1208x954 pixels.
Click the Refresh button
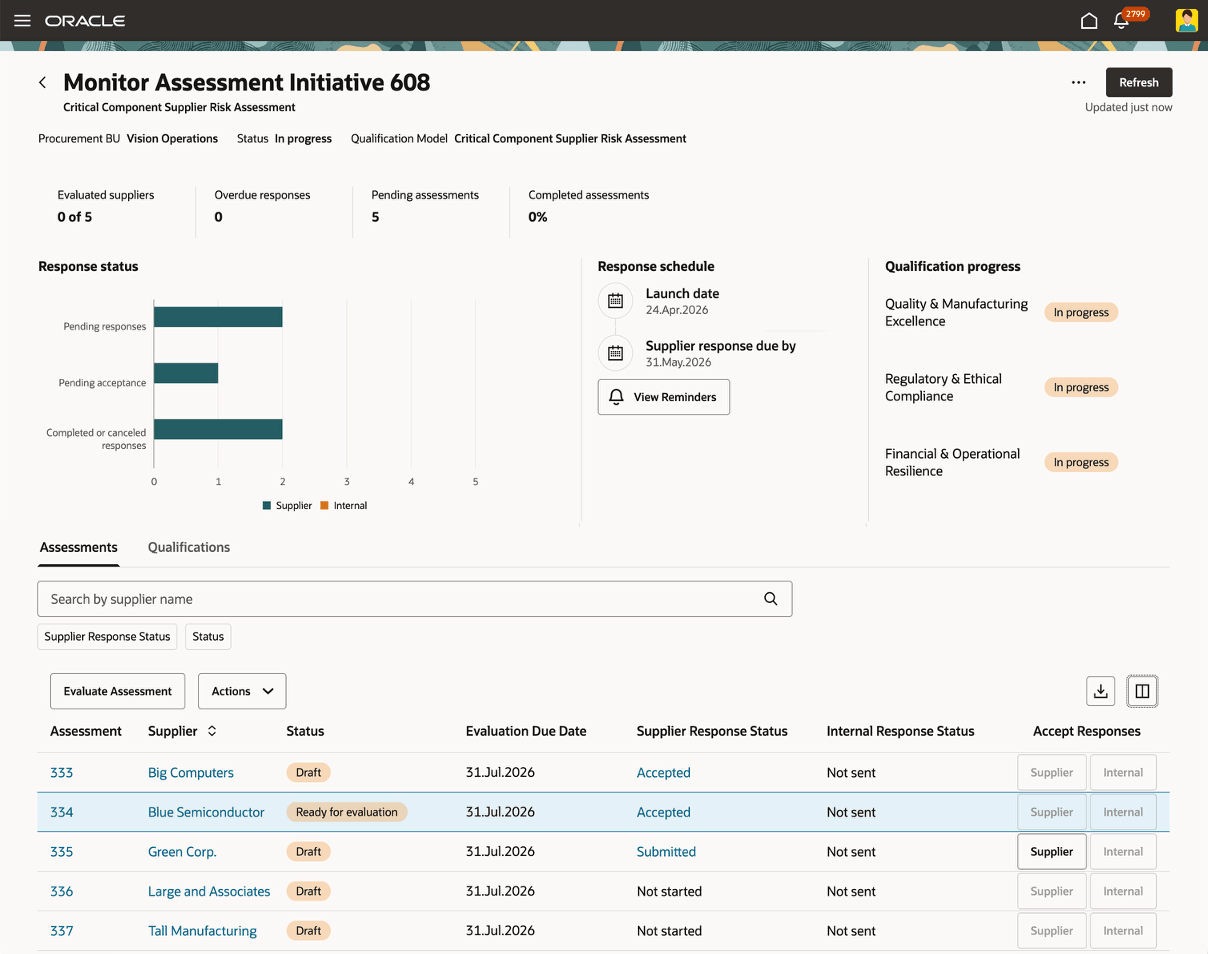pos(1139,82)
